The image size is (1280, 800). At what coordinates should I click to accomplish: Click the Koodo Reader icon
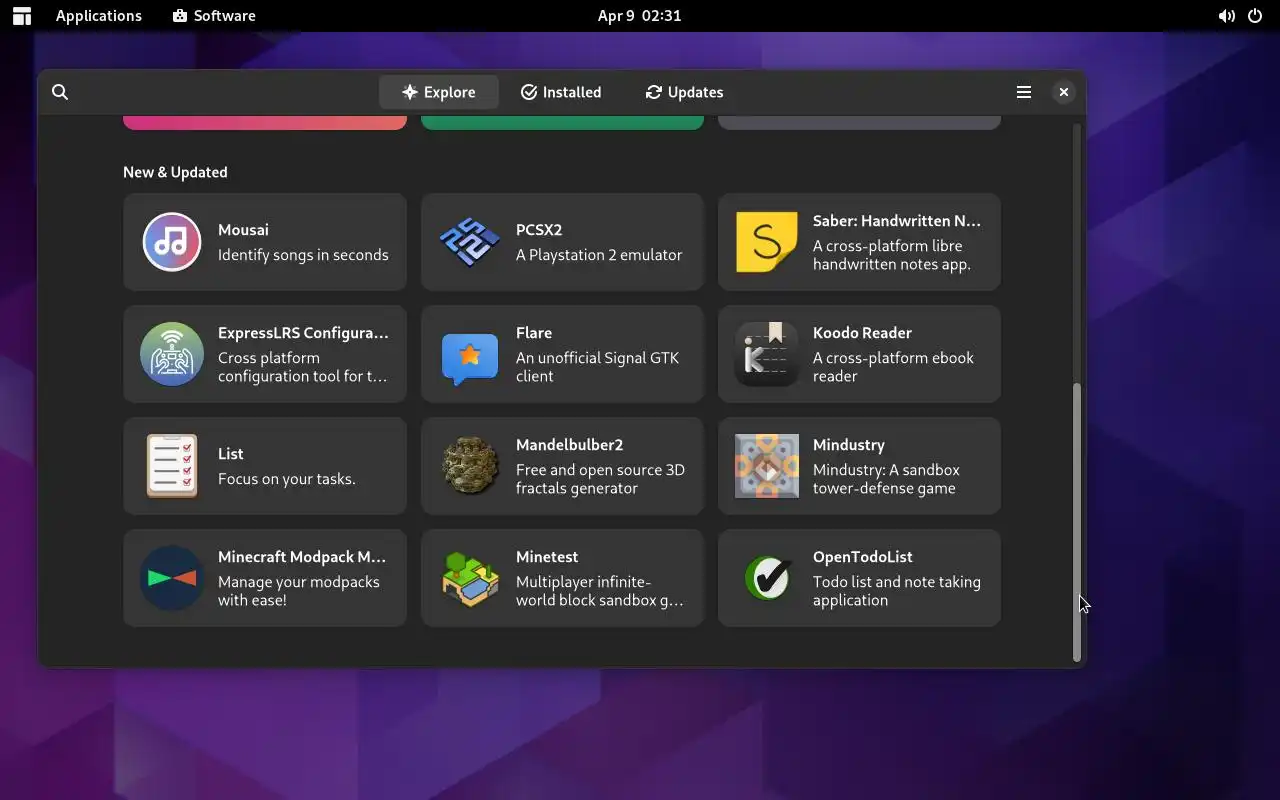pyautogui.click(x=767, y=354)
